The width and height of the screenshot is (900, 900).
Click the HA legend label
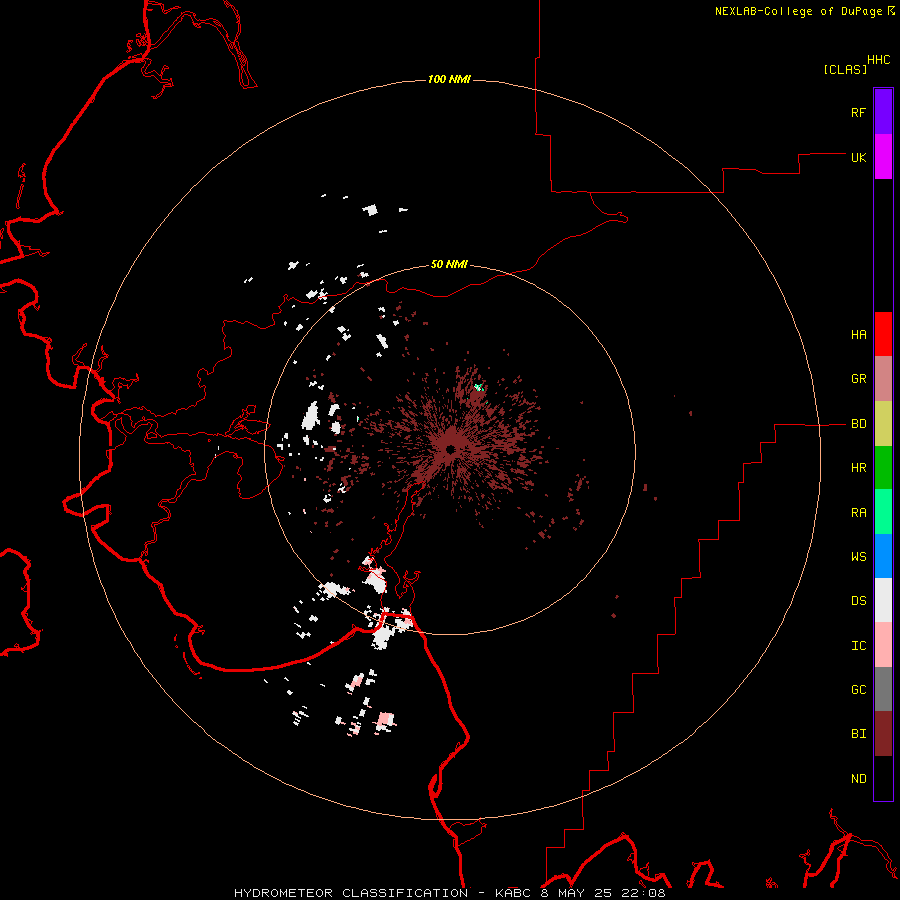click(858, 335)
